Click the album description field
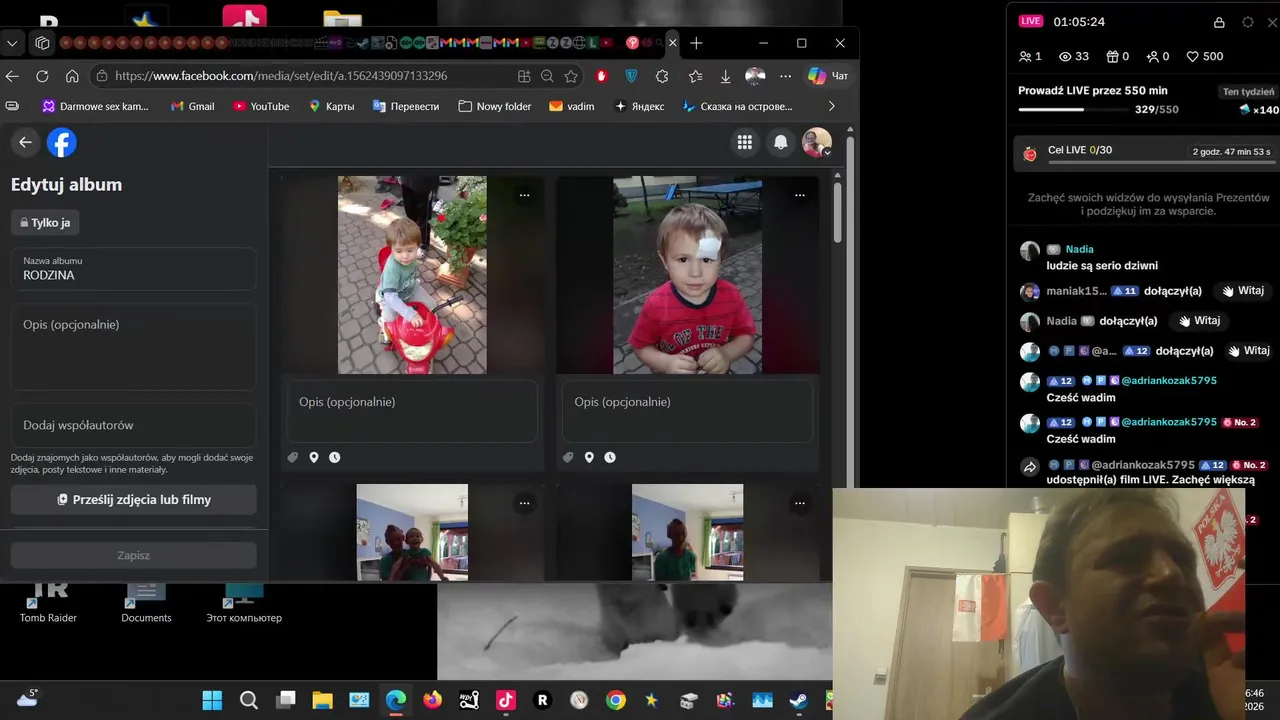Screen dimensions: 1280x720 point(134,347)
